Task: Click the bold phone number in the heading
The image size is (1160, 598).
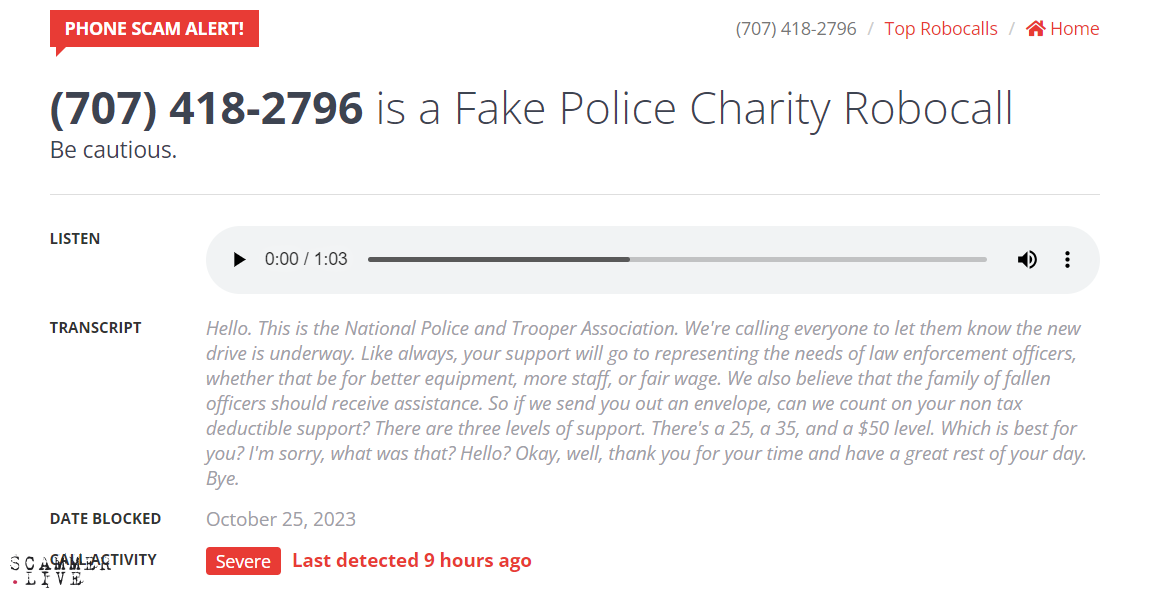Action: 207,108
